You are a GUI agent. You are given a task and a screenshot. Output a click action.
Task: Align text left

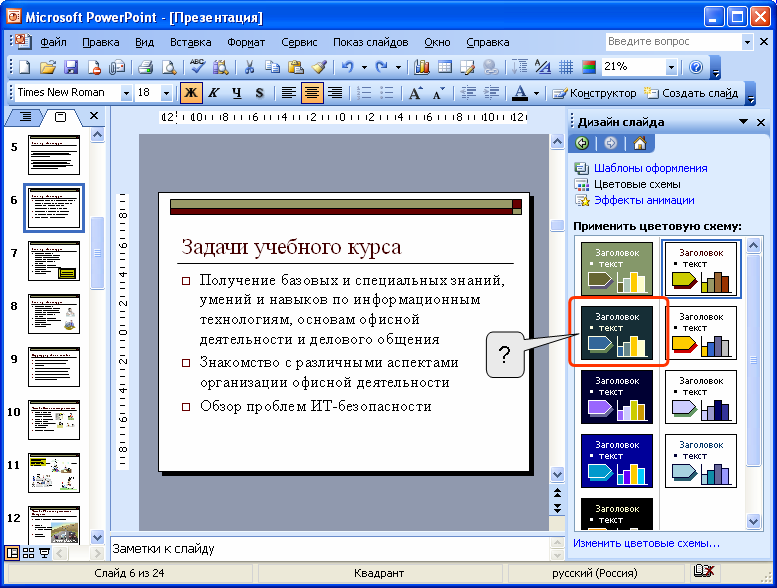coord(289,93)
